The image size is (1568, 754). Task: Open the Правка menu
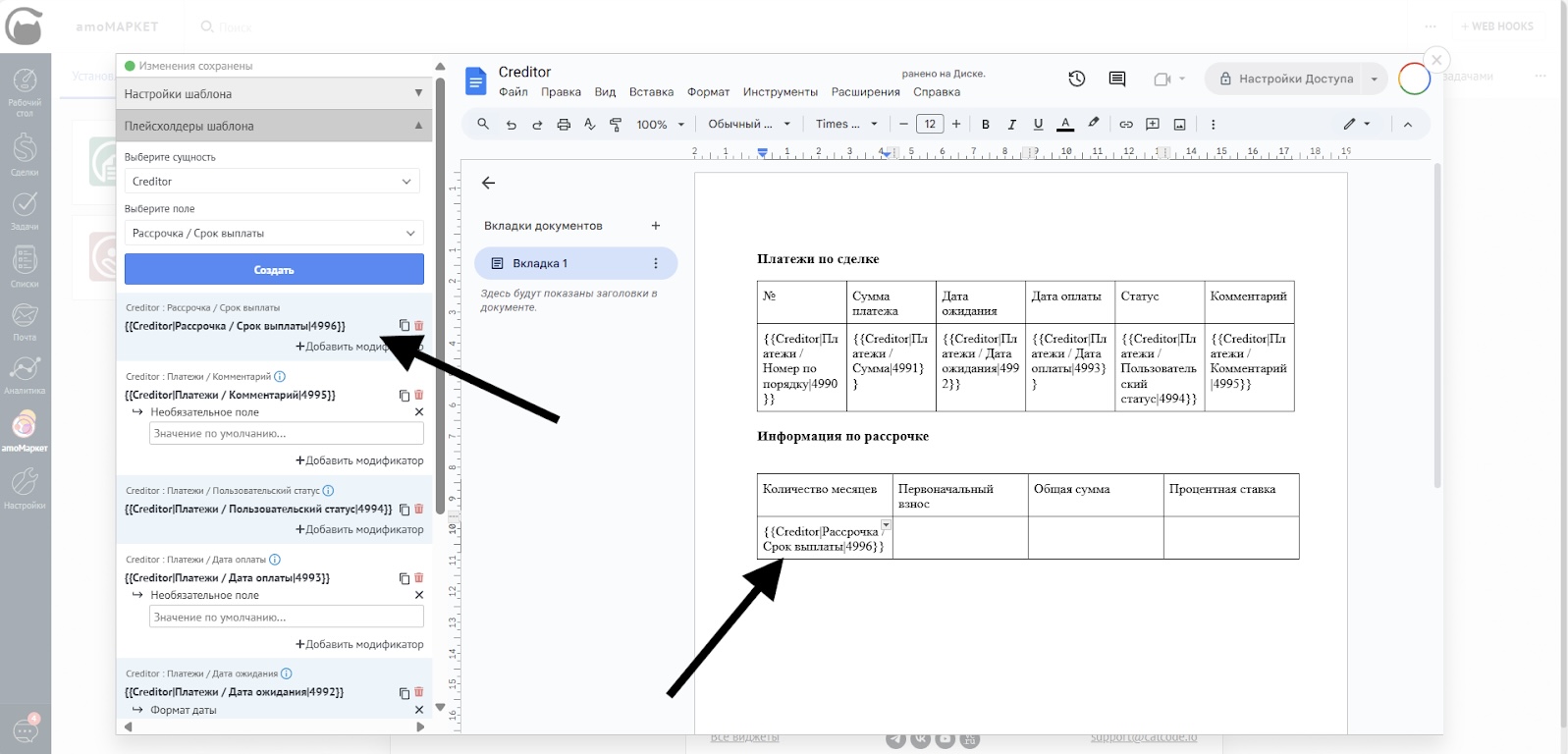point(561,92)
